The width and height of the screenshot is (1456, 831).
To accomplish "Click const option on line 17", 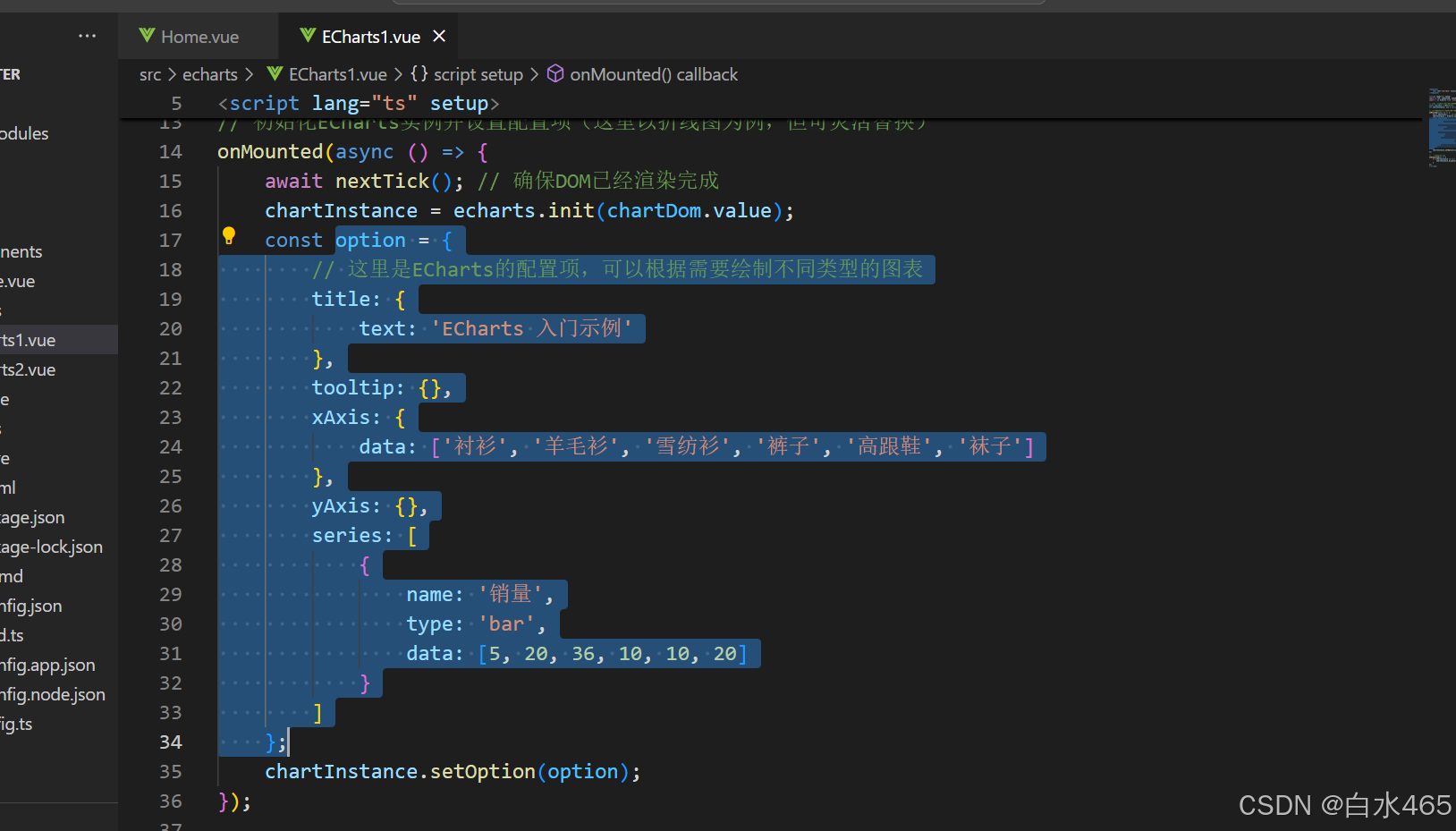I will coord(335,241).
